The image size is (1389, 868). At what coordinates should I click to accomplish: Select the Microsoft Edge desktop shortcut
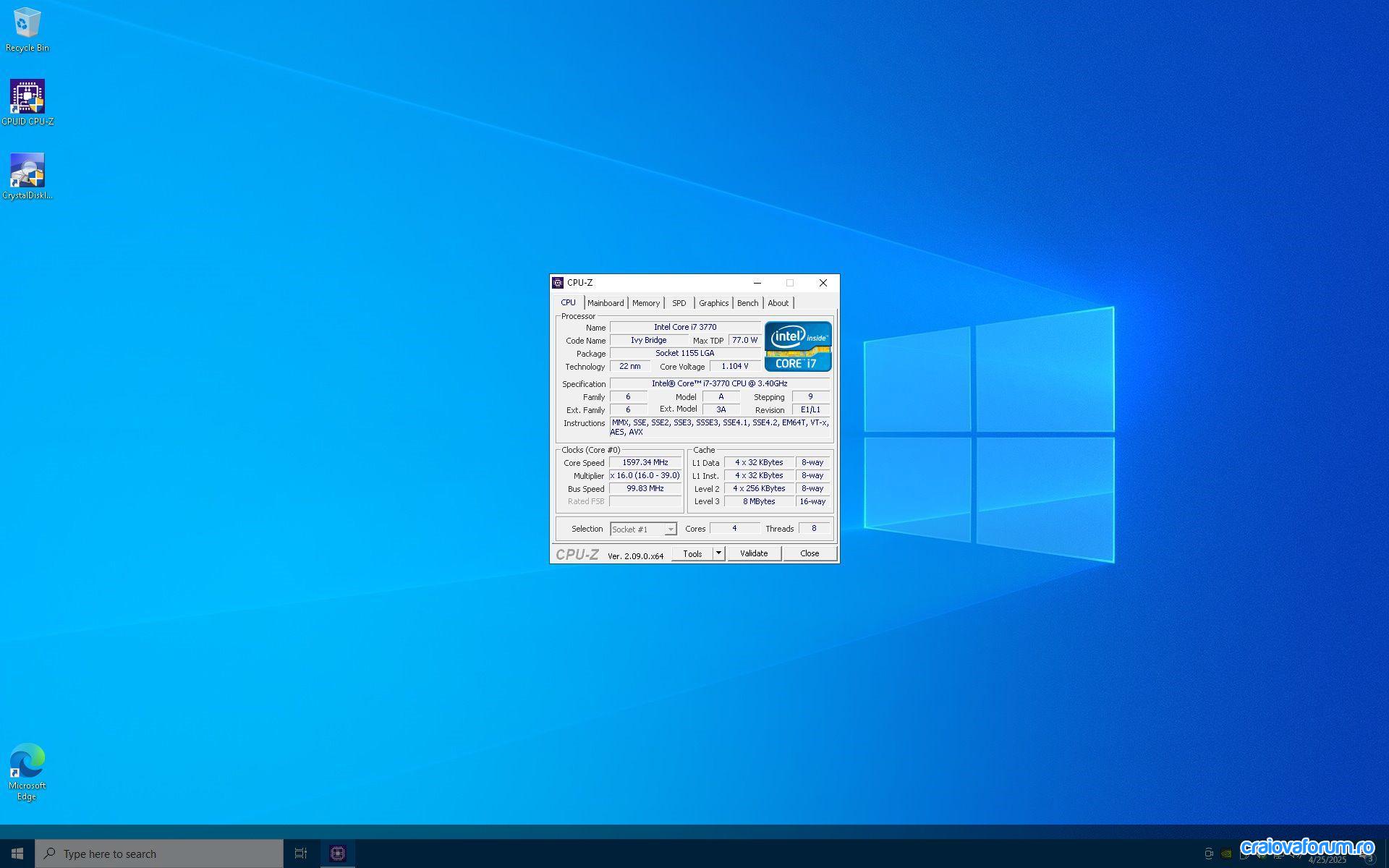tap(27, 772)
